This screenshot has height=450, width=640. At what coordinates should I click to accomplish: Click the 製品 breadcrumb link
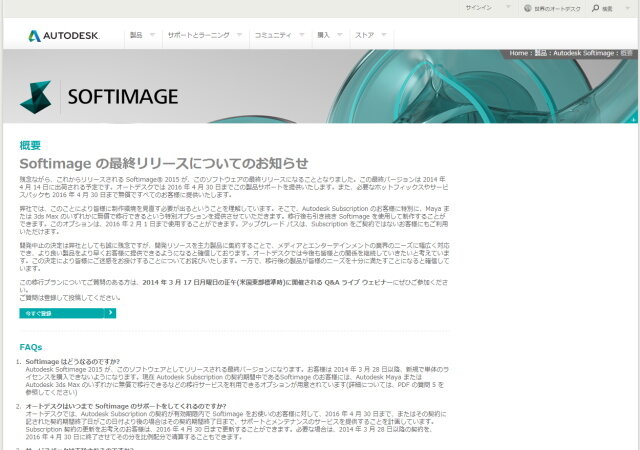click(x=541, y=53)
